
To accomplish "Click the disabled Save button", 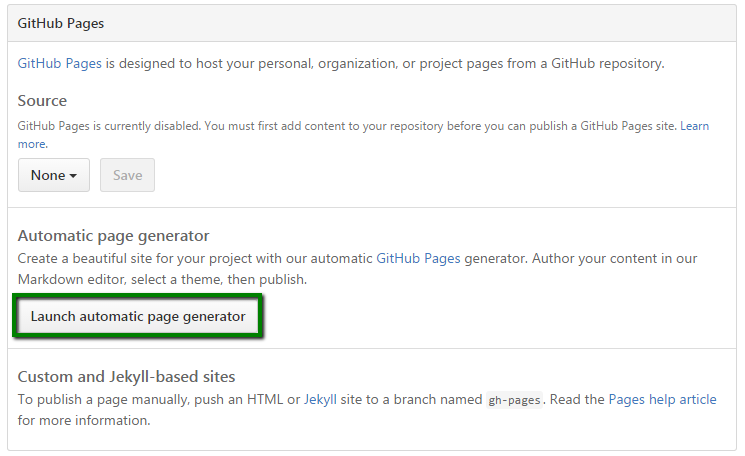I will coord(127,175).
